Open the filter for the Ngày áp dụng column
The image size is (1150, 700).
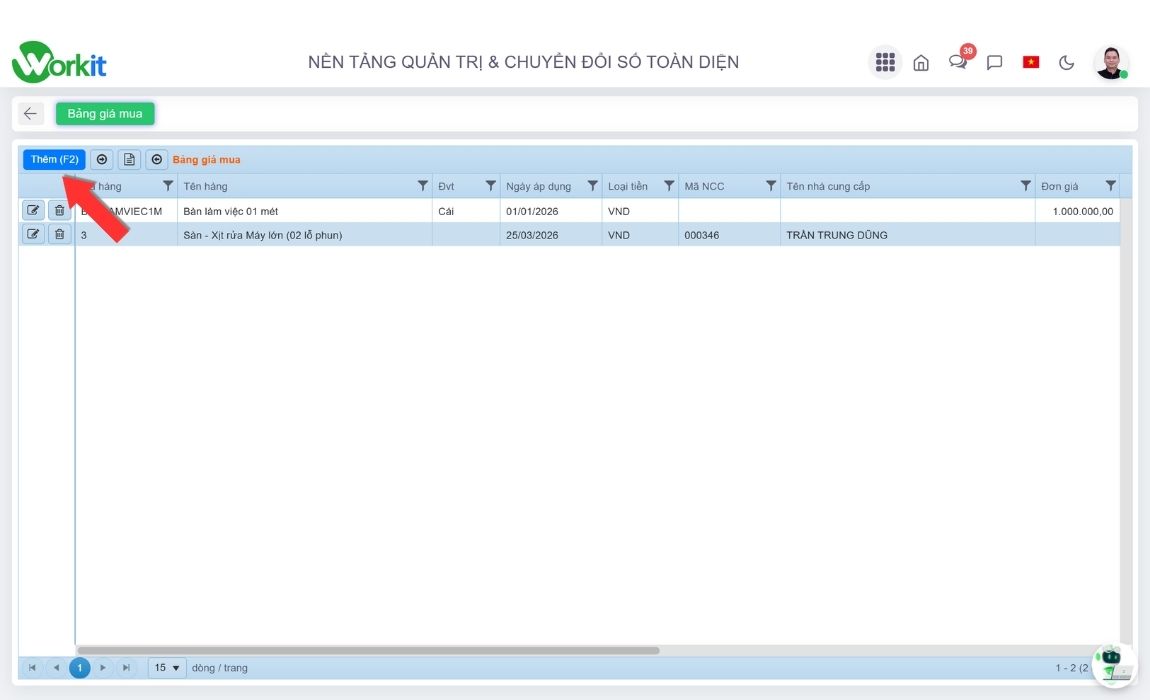click(x=592, y=186)
